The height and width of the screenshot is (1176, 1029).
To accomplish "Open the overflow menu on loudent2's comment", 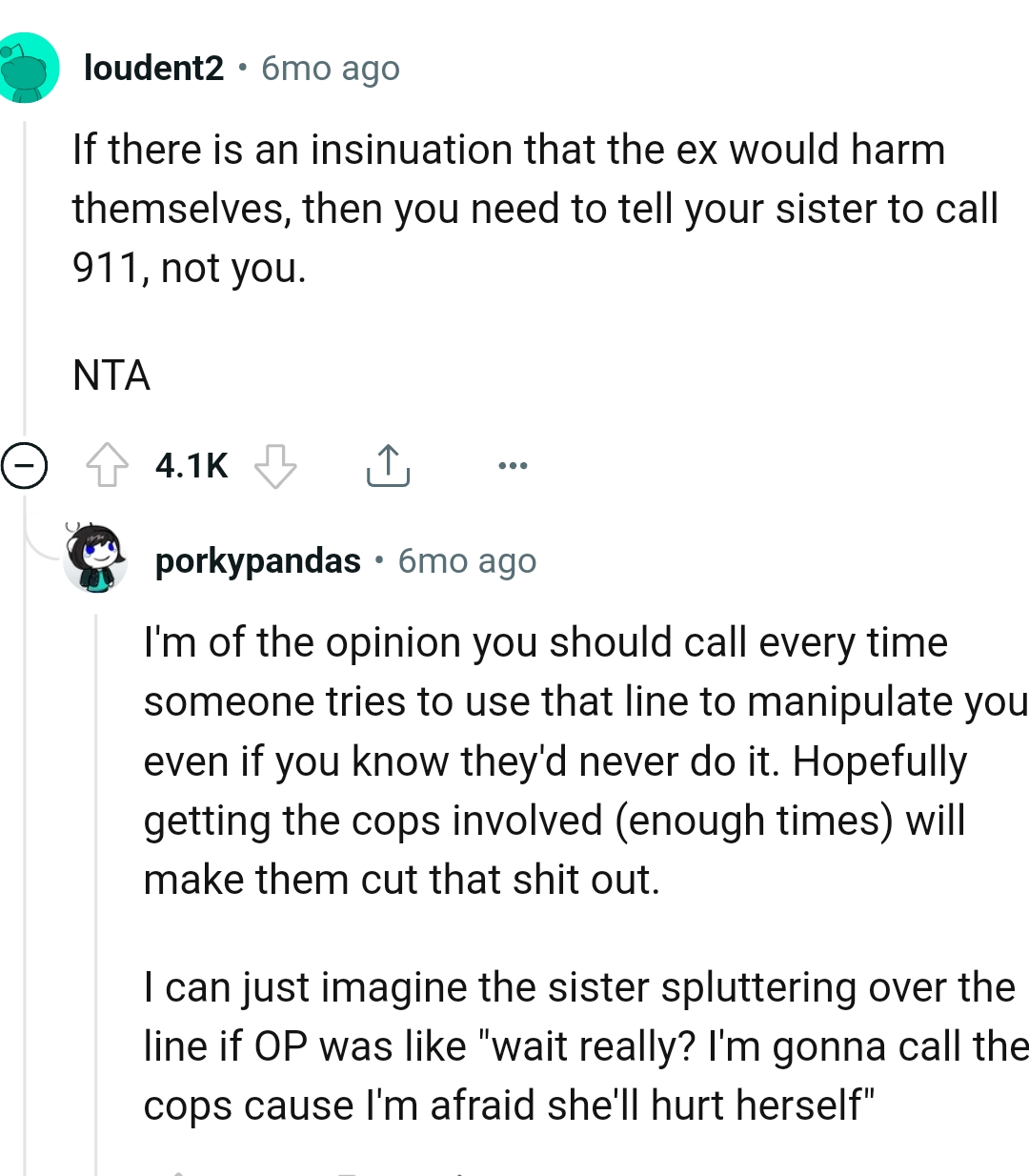I will click(514, 466).
